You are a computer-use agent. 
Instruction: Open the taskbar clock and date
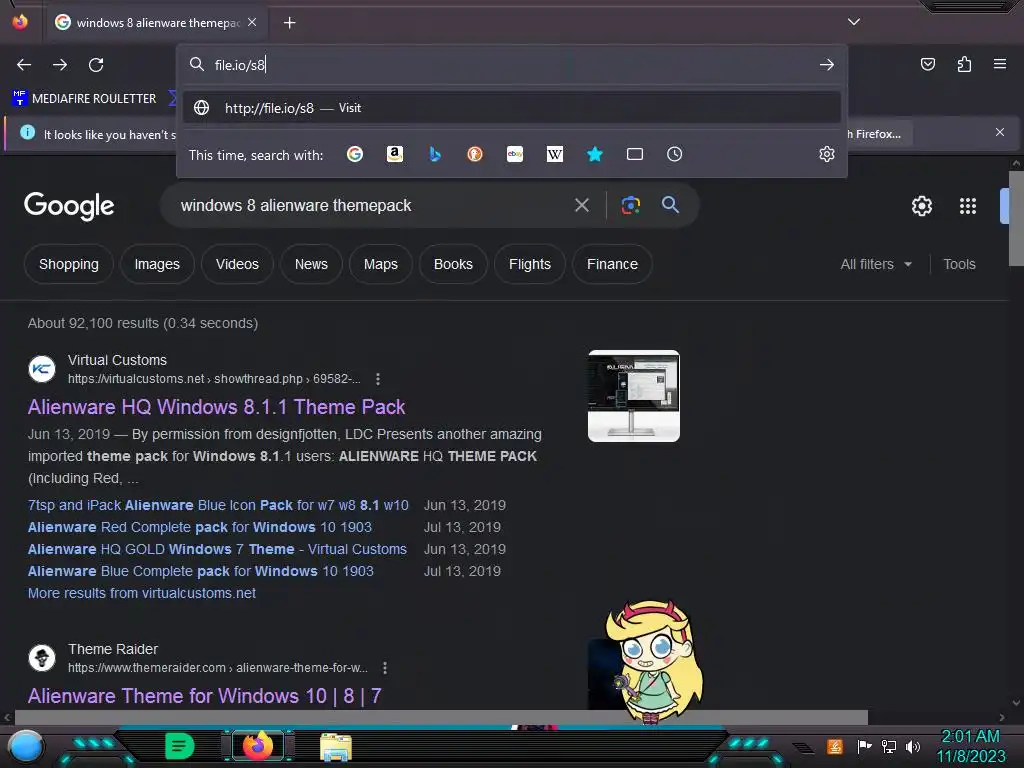(x=971, y=746)
